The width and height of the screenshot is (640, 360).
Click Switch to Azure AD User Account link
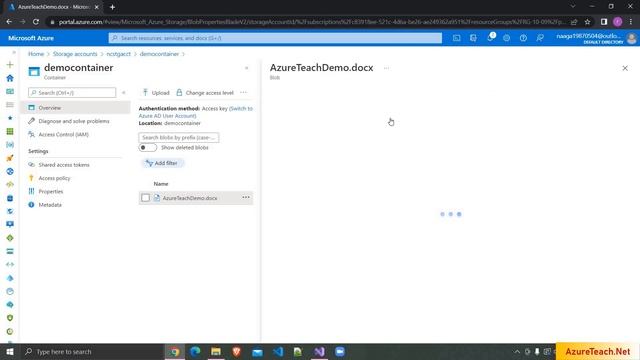click(x=196, y=112)
